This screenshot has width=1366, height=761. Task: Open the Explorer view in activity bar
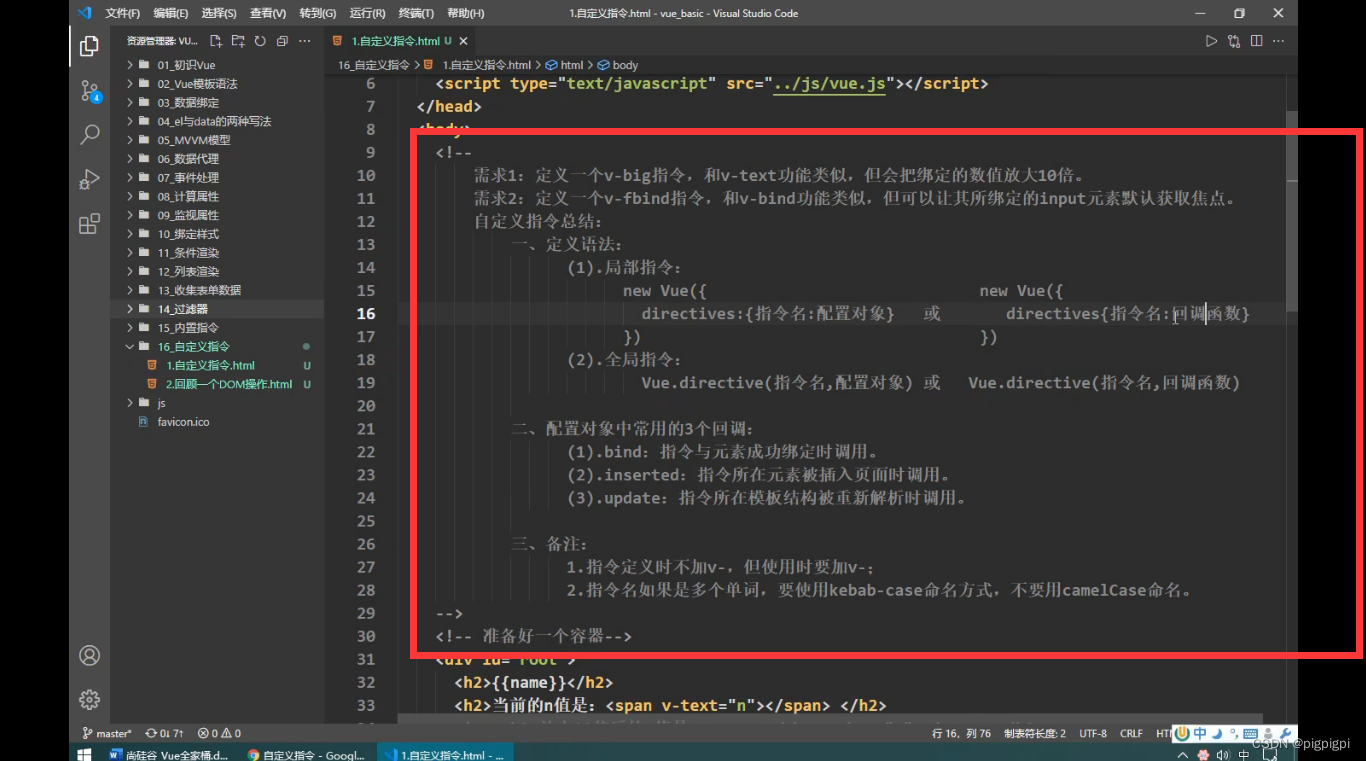89,46
